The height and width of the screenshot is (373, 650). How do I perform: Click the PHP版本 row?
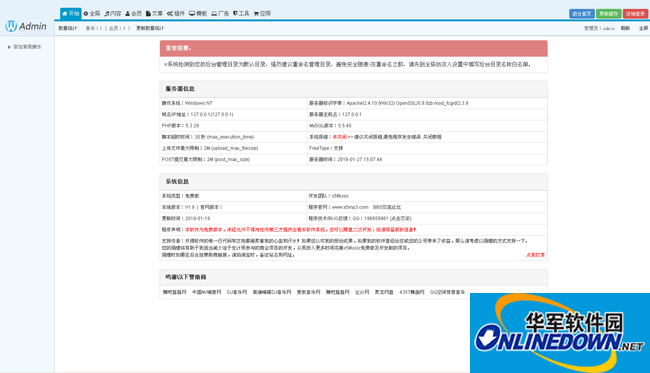click(233, 126)
